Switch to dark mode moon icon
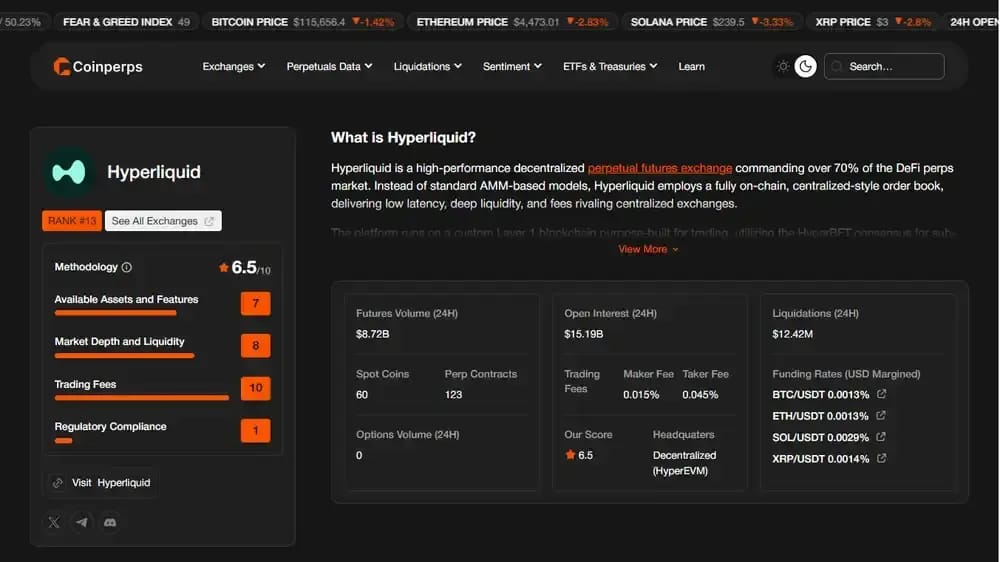The image size is (1000, 562). [x=805, y=66]
